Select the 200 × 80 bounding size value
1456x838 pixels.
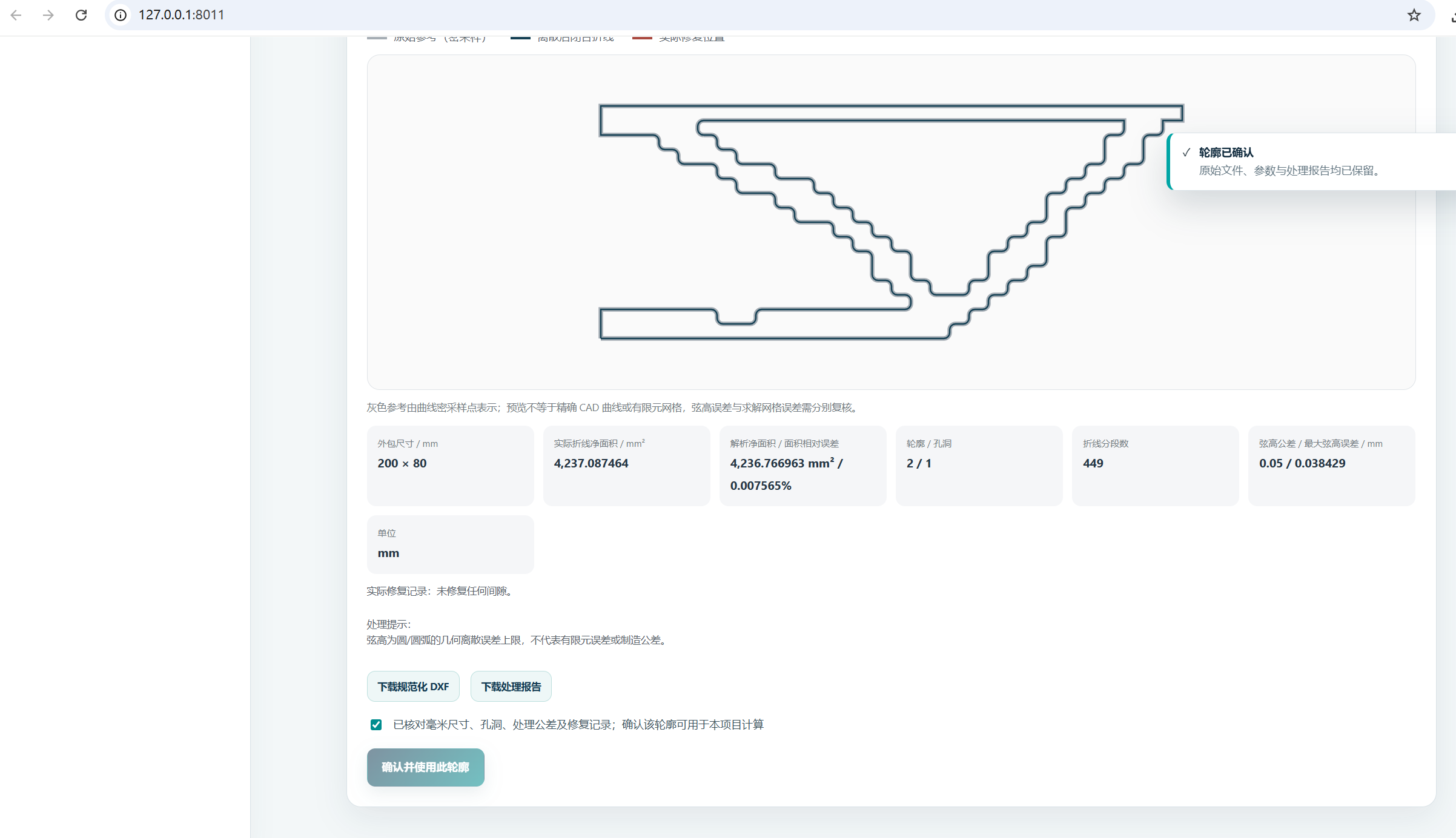pos(402,463)
